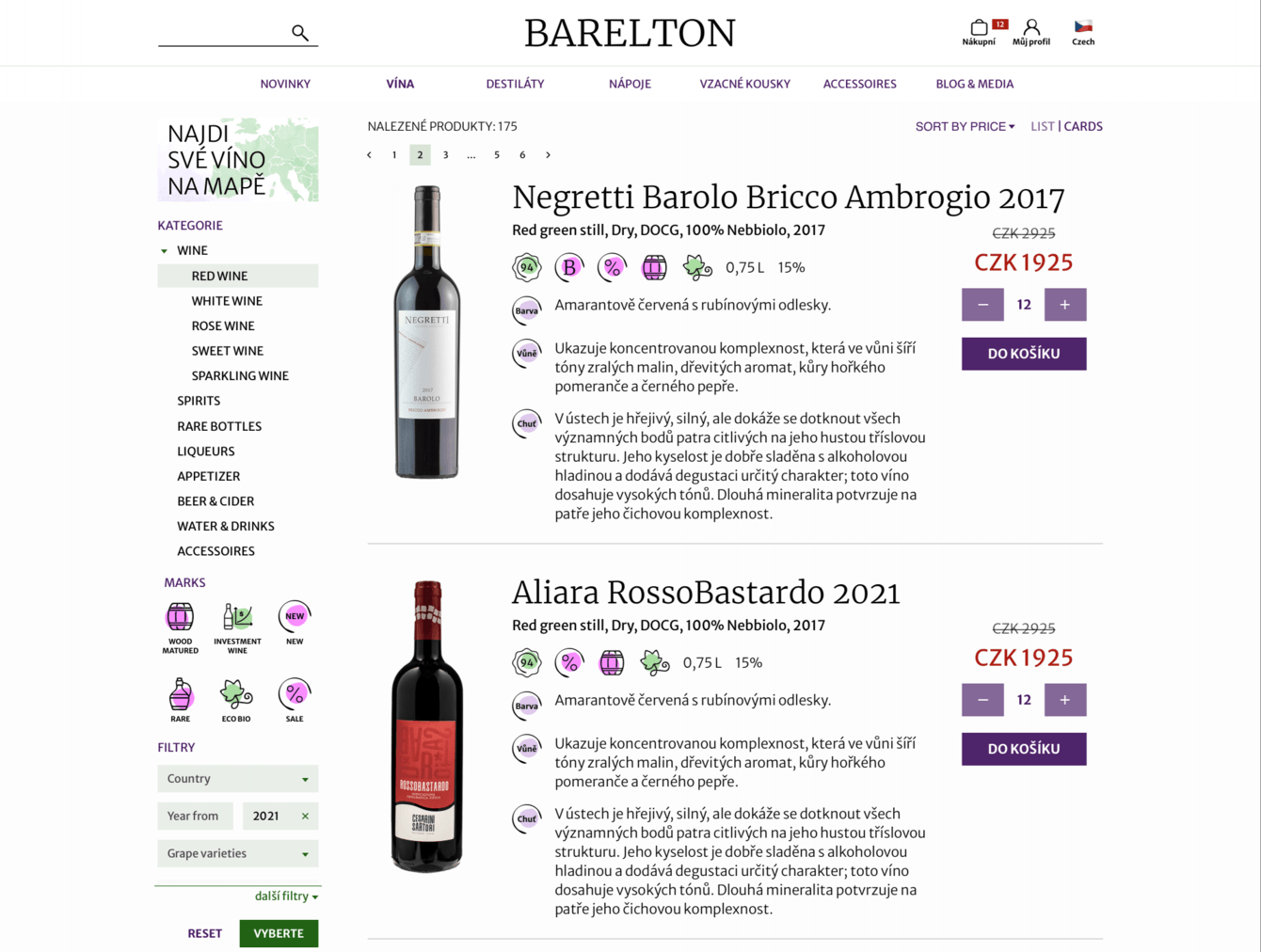Screen dimensions: 1261x952
Task: Select the Investment Wine mark
Action: pos(237,617)
